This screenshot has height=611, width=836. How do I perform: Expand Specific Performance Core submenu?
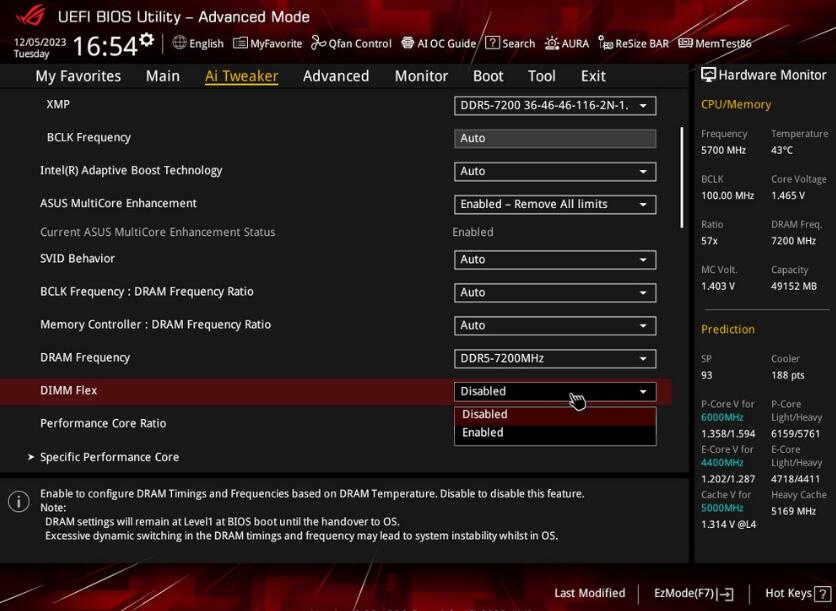tap(109, 457)
